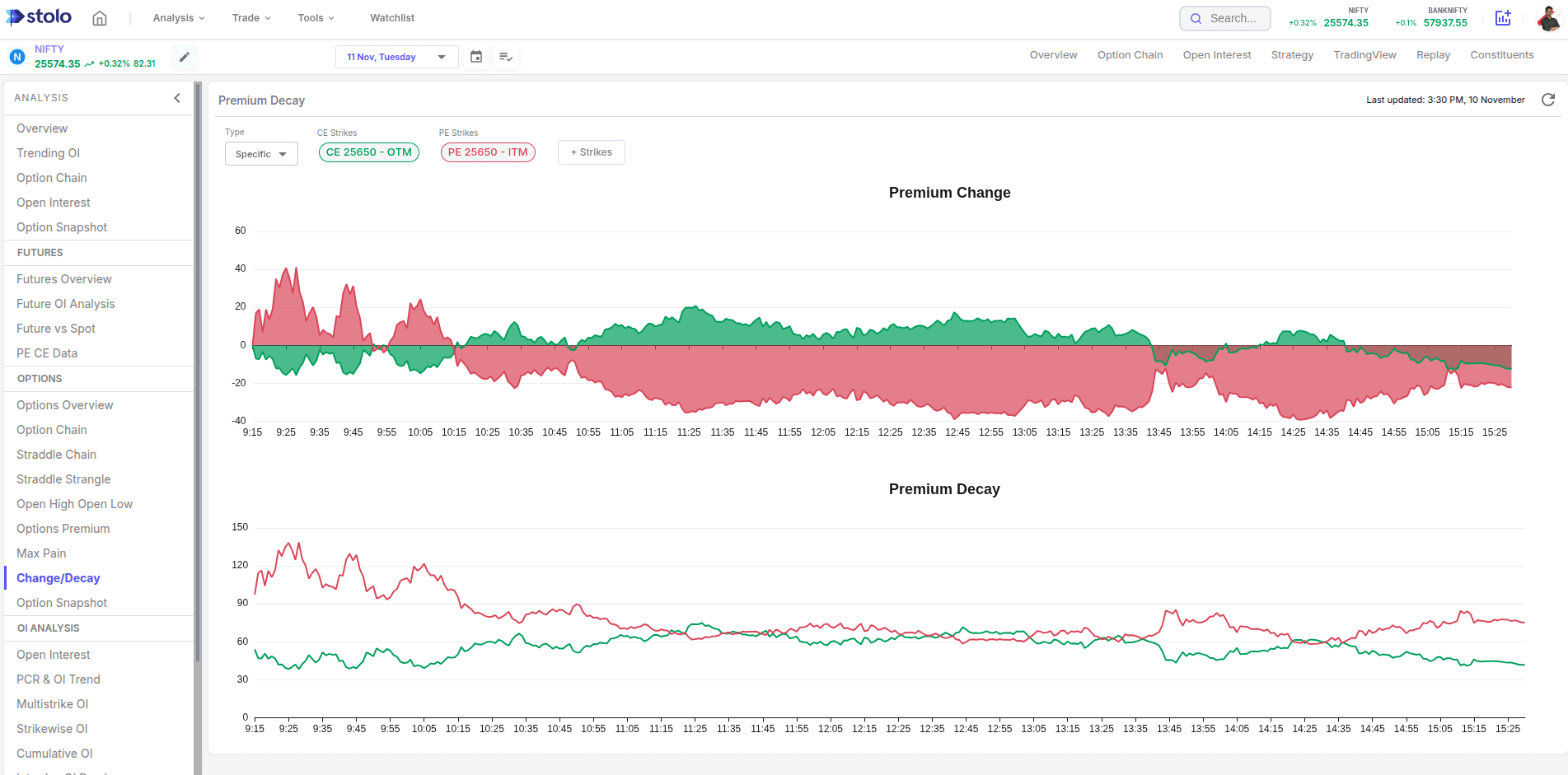This screenshot has height=775, width=1568.
Task: Collapse the Analysis sidebar panel
Action: [x=177, y=98]
